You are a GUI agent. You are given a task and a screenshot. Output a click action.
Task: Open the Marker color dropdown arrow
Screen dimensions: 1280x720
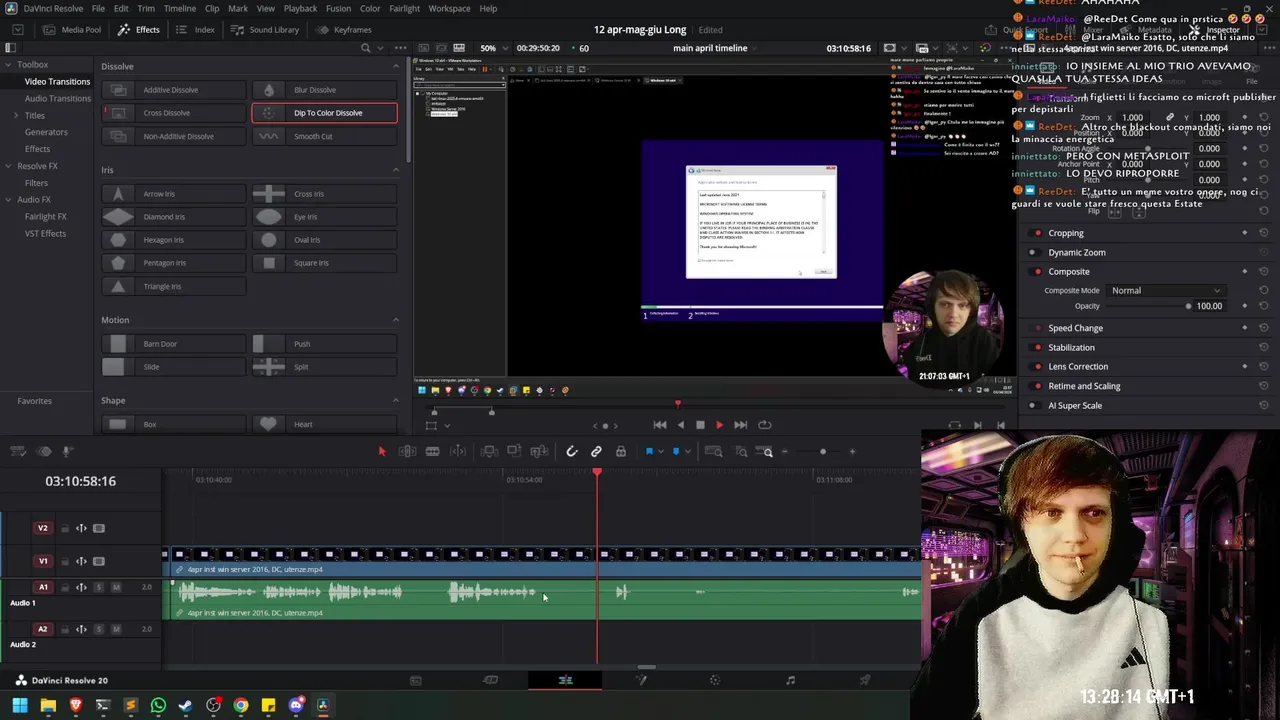tap(687, 452)
